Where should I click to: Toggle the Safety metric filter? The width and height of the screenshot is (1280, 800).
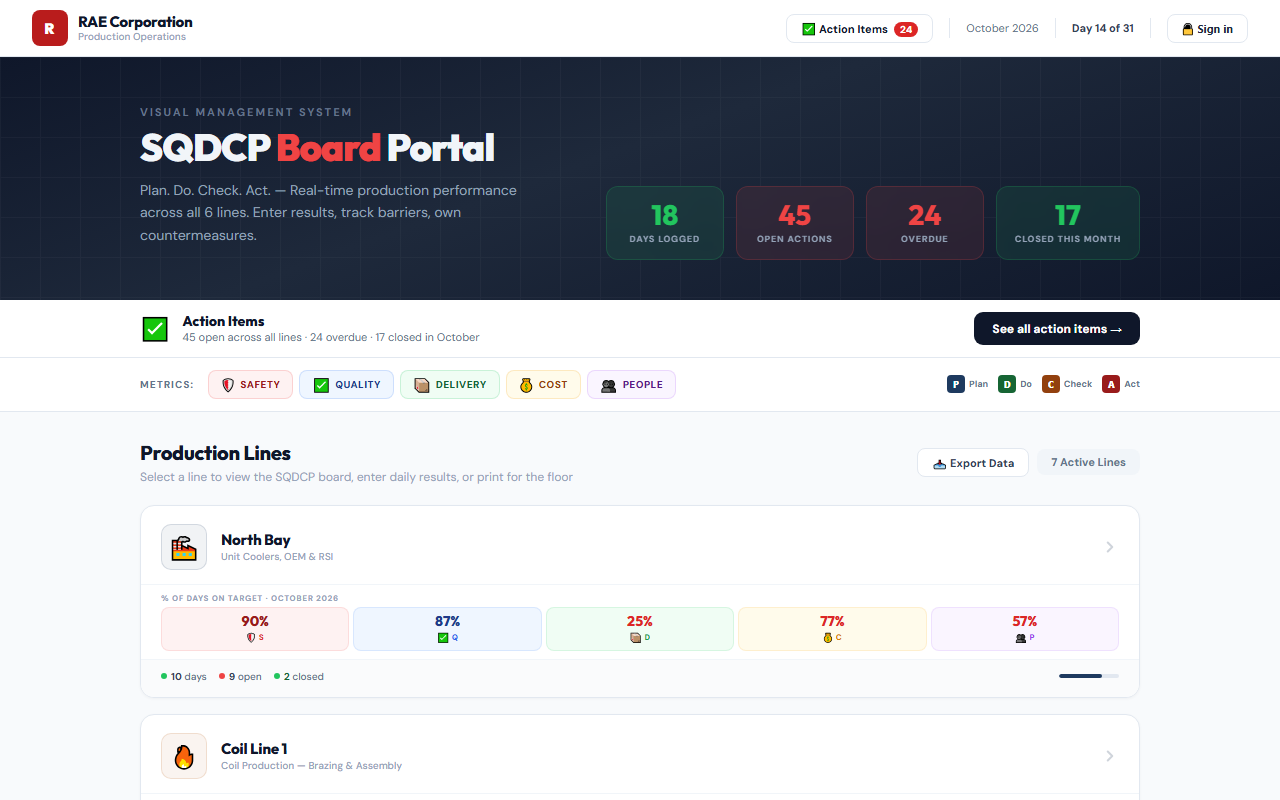click(250, 385)
